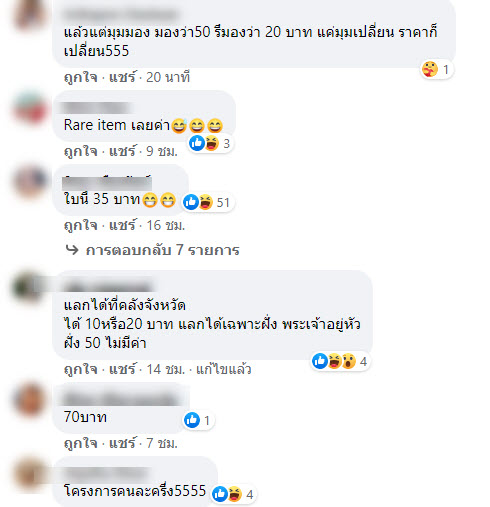
Task: Expand การตอบกลับ 7 รายการ replies
Action: [x=162, y=250]
